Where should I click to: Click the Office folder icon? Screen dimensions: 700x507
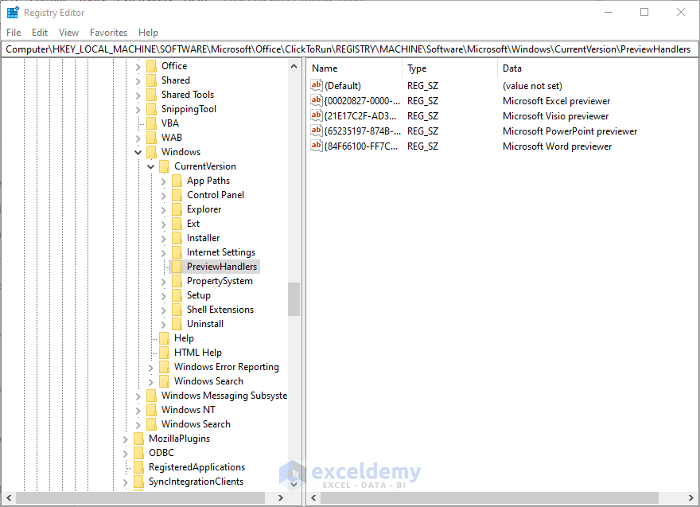(x=152, y=66)
